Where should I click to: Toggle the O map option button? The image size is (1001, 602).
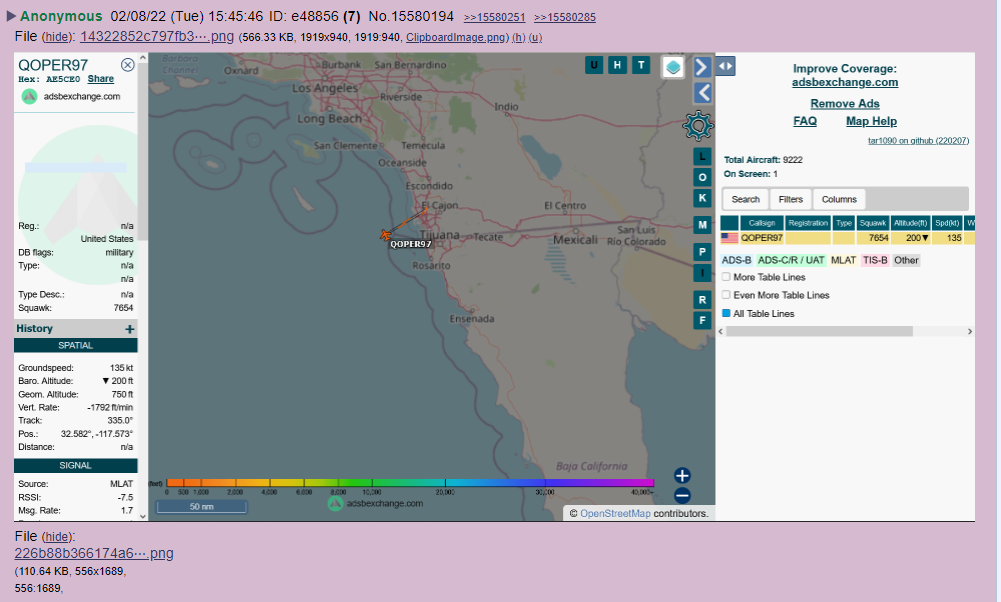click(702, 177)
